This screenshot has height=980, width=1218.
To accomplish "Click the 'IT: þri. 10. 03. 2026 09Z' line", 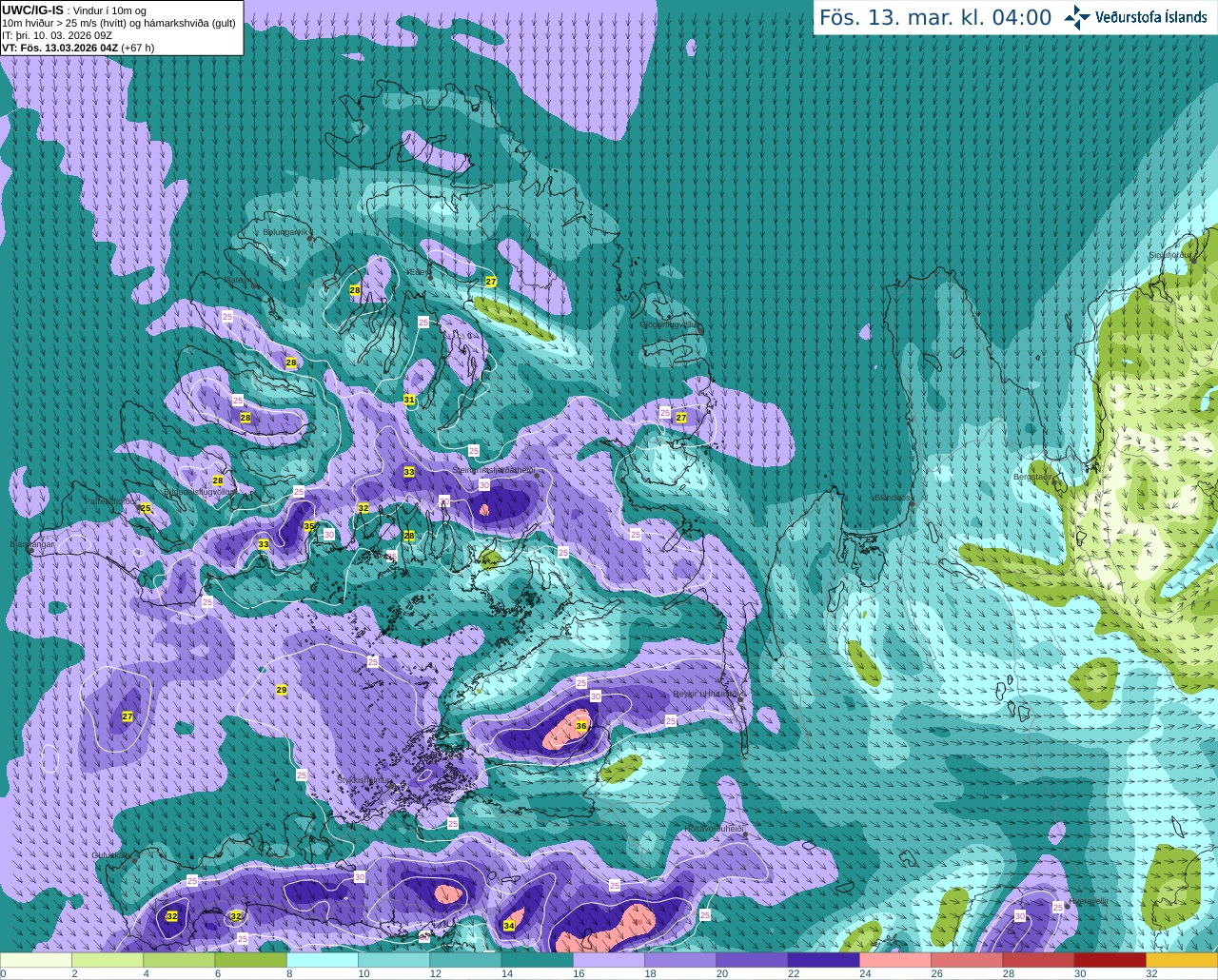I will (57, 35).
